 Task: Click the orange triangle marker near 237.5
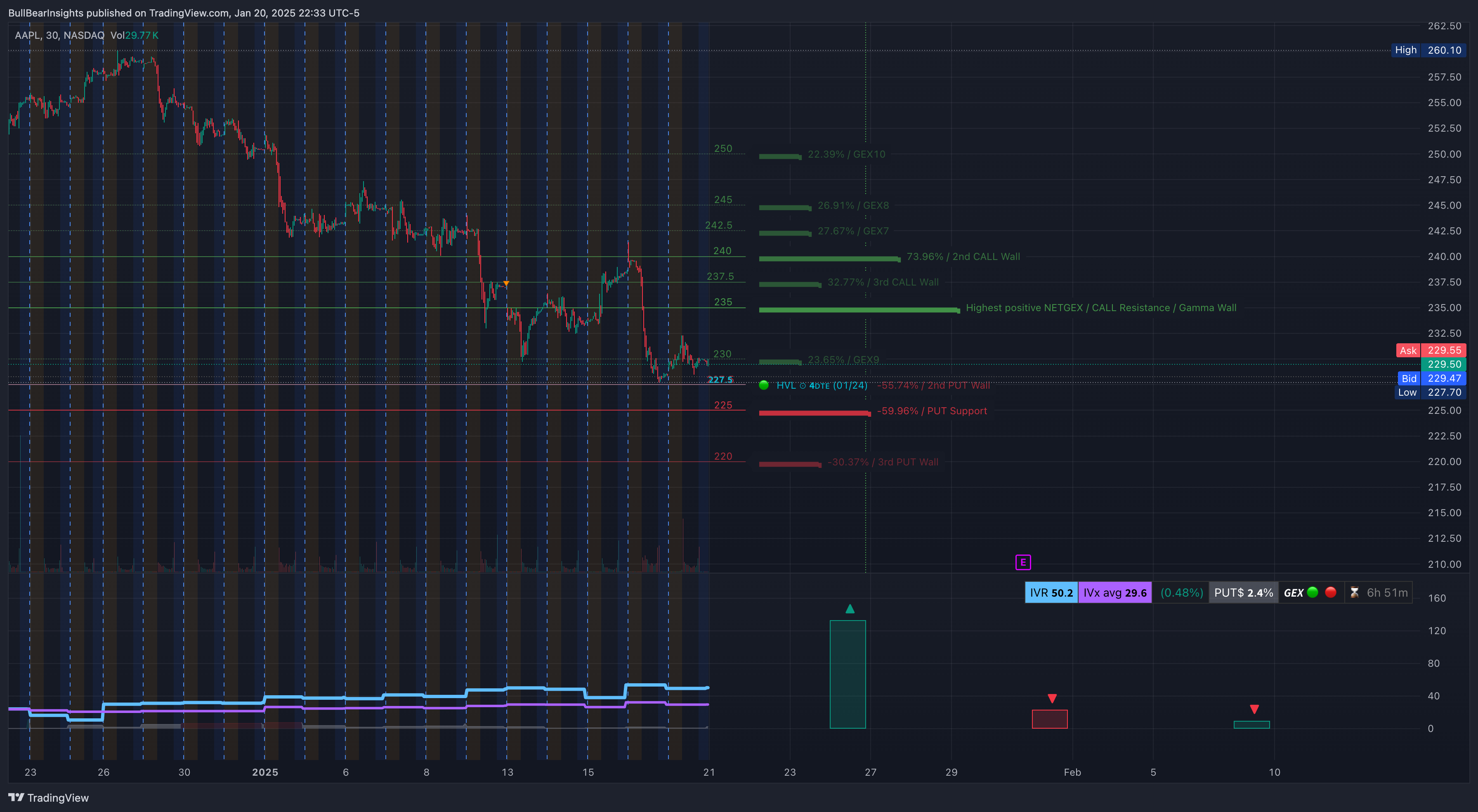coord(506,283)
